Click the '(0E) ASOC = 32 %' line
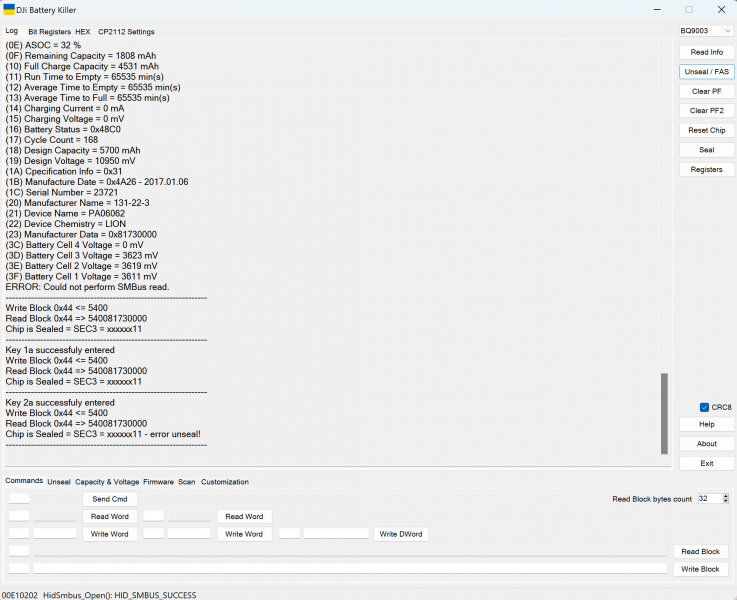The width and height of the screenshot is (737, 600). 43,45
